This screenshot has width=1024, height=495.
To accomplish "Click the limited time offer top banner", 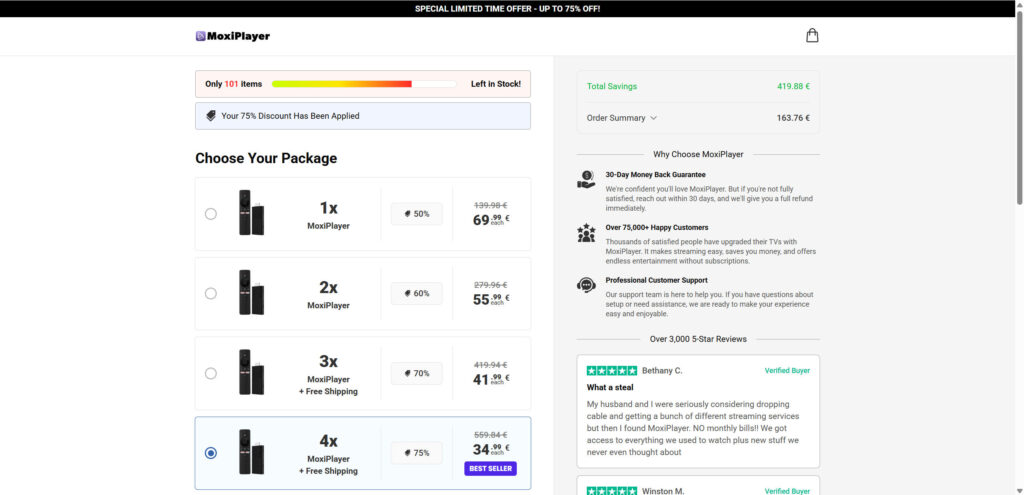I will point(512,9).
